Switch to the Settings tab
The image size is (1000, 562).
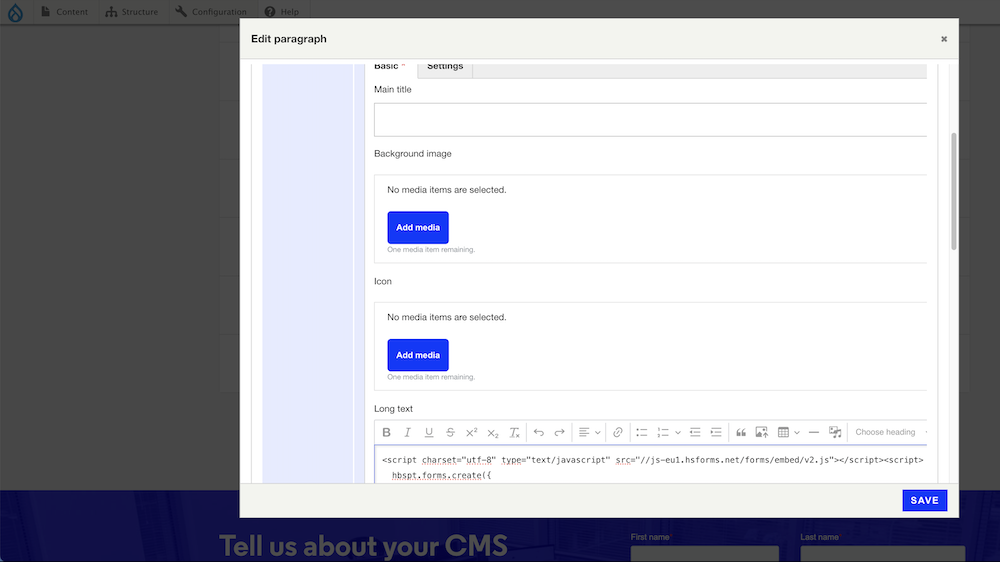pyautogui.click(x=445, y=68)
